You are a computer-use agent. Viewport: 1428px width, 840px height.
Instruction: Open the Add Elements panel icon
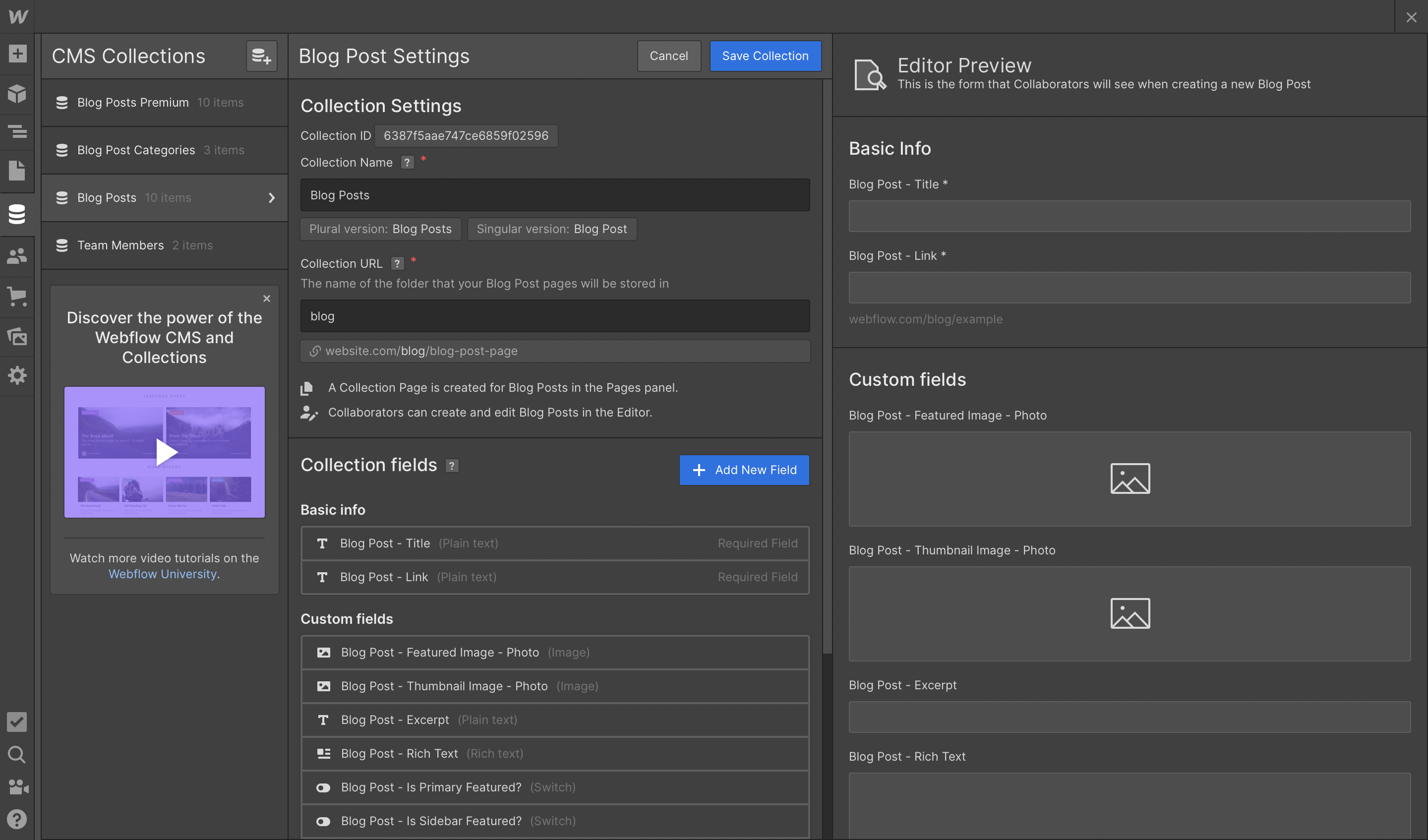(x=17, y=54)
